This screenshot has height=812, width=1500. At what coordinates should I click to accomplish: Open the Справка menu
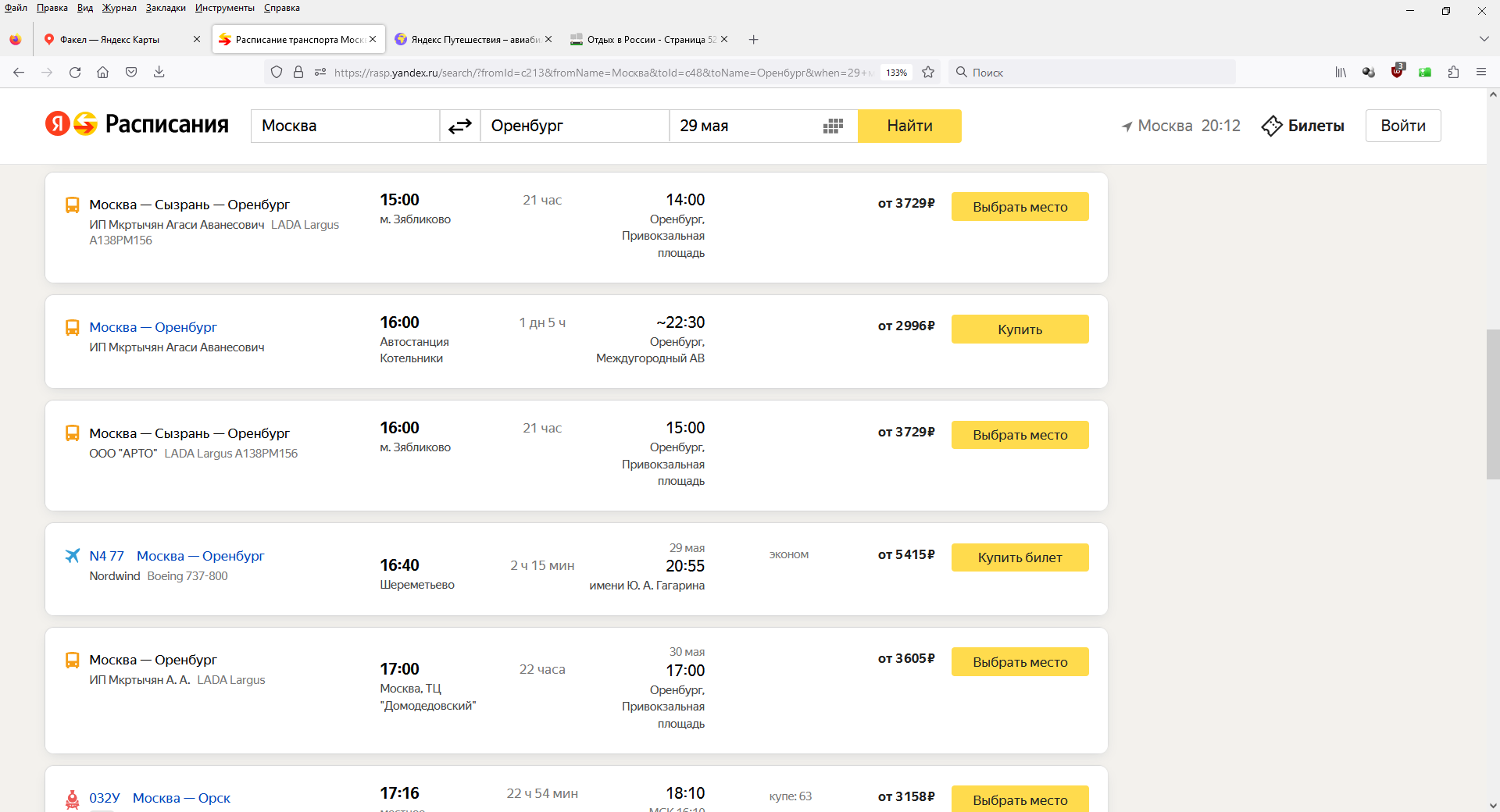tap(281, 8)
